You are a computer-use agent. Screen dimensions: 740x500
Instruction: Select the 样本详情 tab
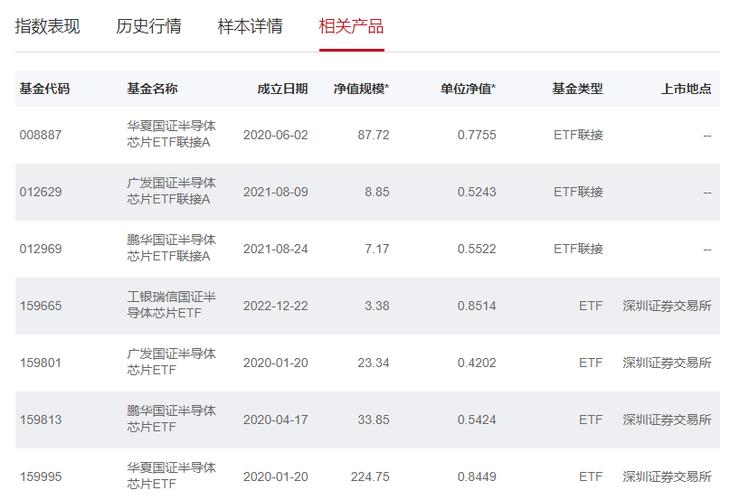(250, 26)
